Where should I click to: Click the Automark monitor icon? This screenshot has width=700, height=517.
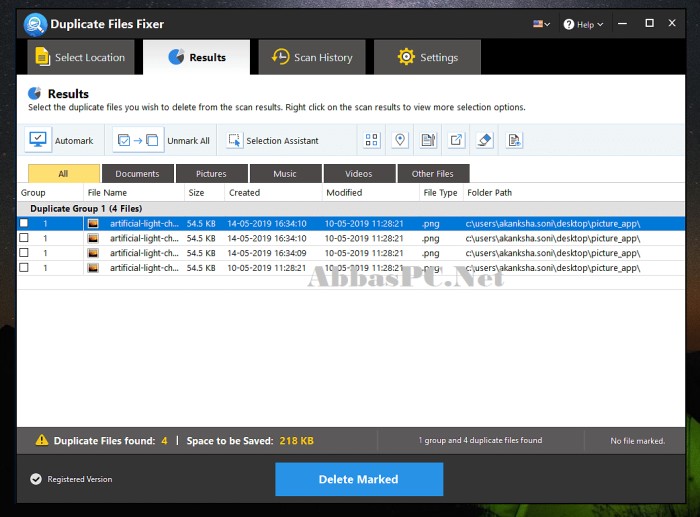click(38, 140)
